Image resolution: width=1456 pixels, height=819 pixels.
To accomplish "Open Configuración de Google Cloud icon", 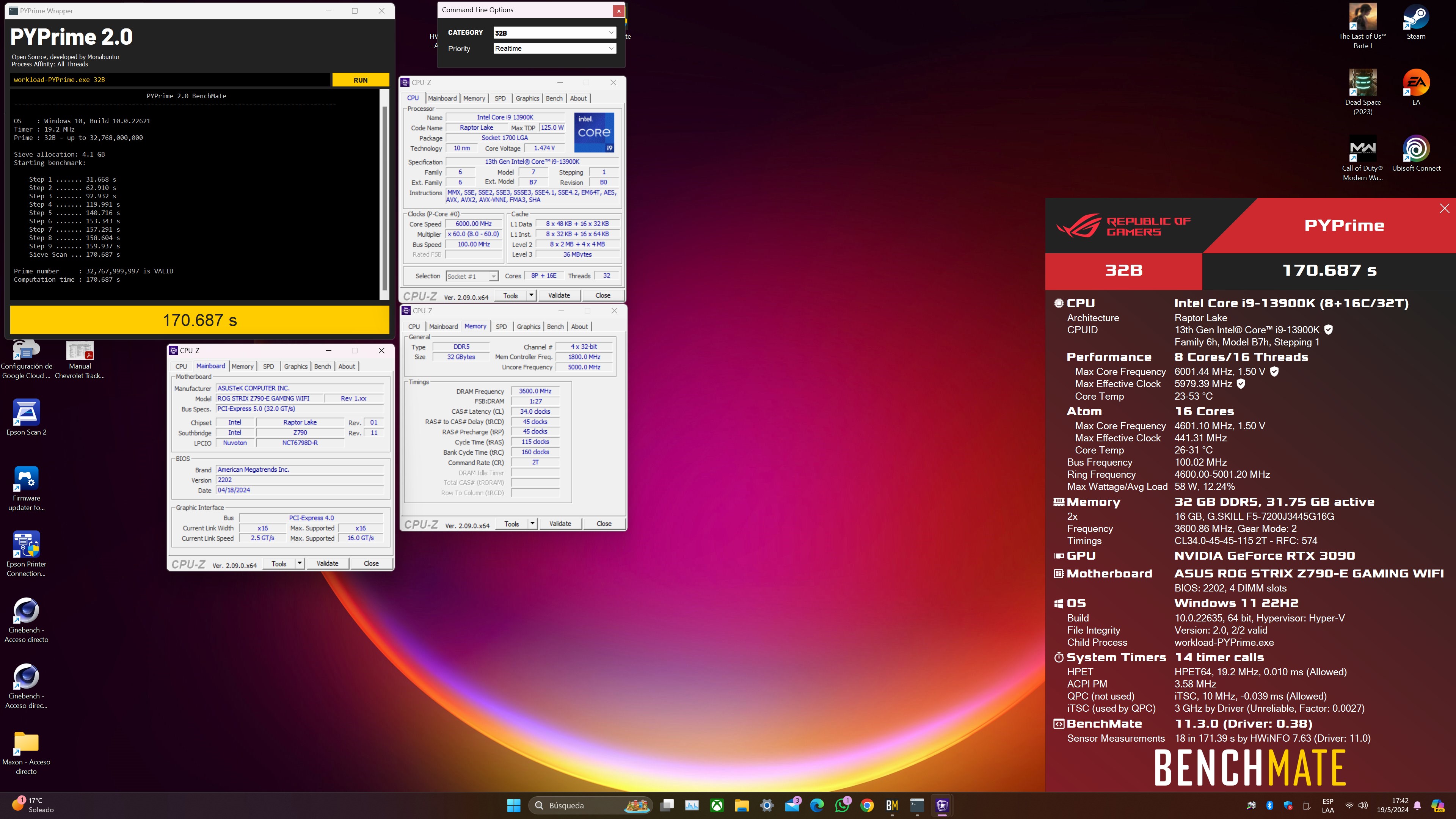I will coord(26,360).
